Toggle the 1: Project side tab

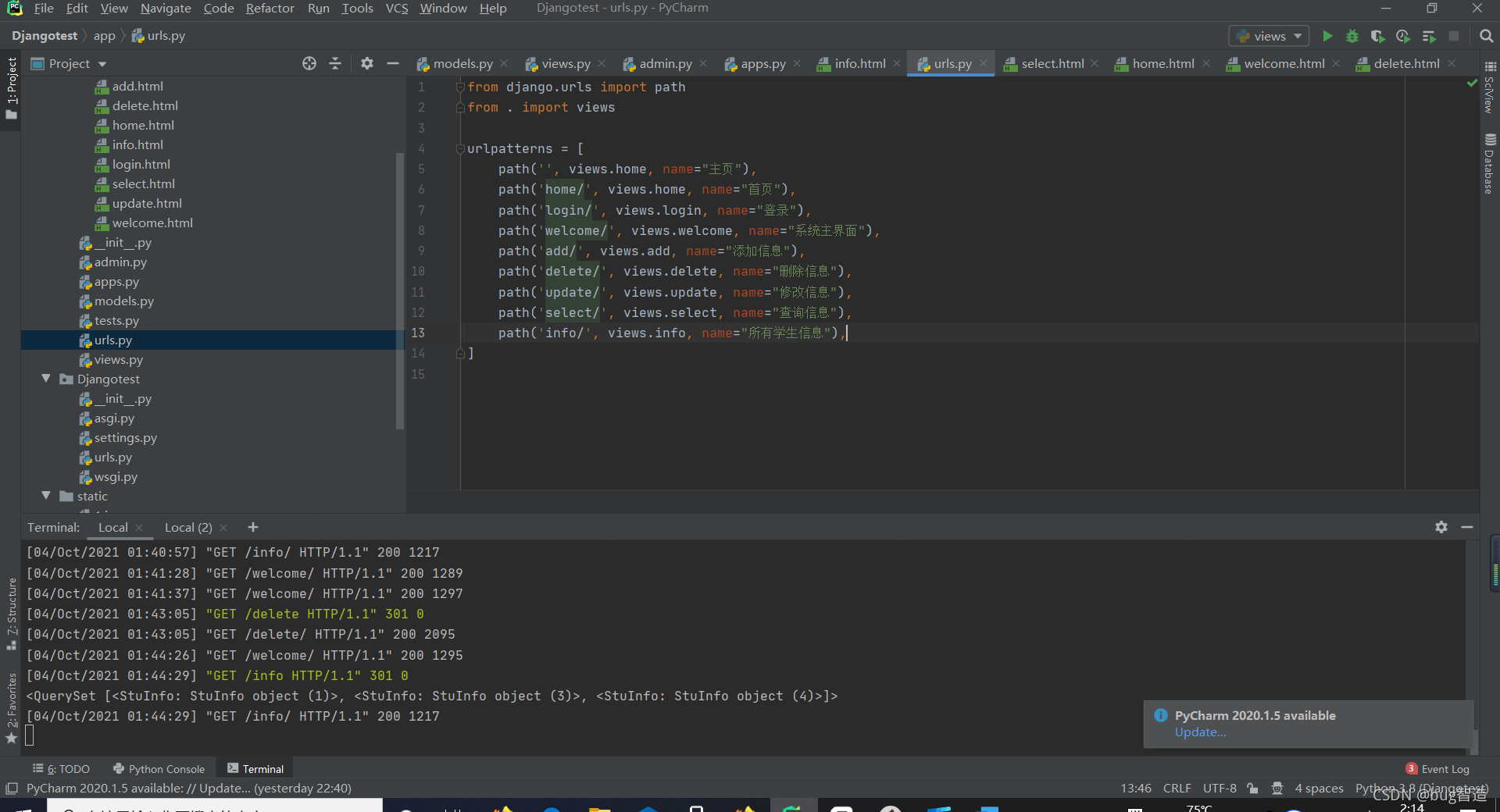tap(11, 88)
